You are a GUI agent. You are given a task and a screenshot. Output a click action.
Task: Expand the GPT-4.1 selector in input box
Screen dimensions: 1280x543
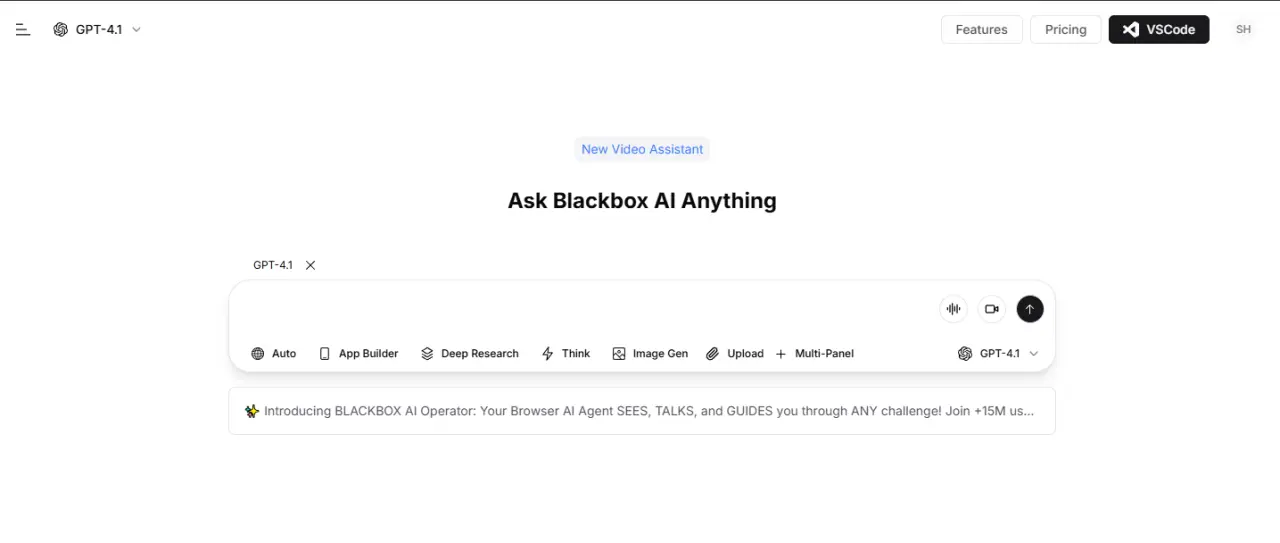pyautogui.click(x=998, y=354)
